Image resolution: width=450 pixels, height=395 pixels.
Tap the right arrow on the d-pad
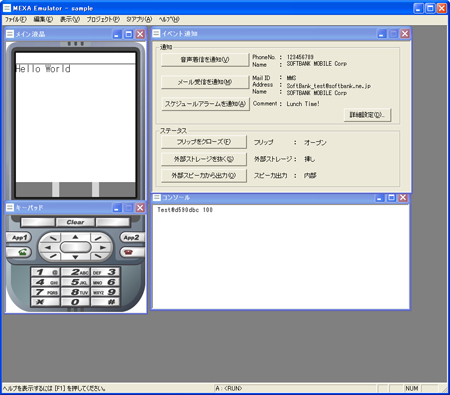point(103,247)
